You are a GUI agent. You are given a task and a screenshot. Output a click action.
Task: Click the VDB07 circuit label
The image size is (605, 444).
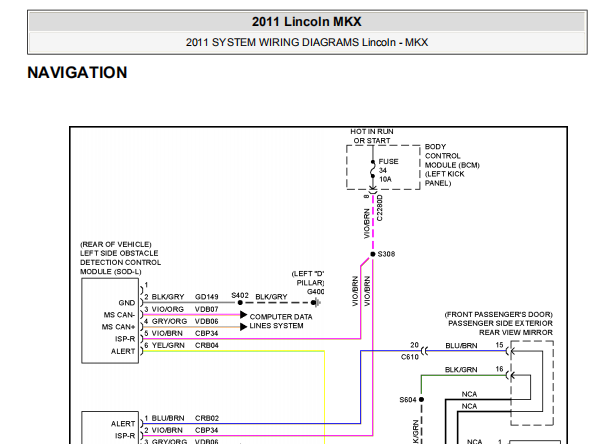206,309
